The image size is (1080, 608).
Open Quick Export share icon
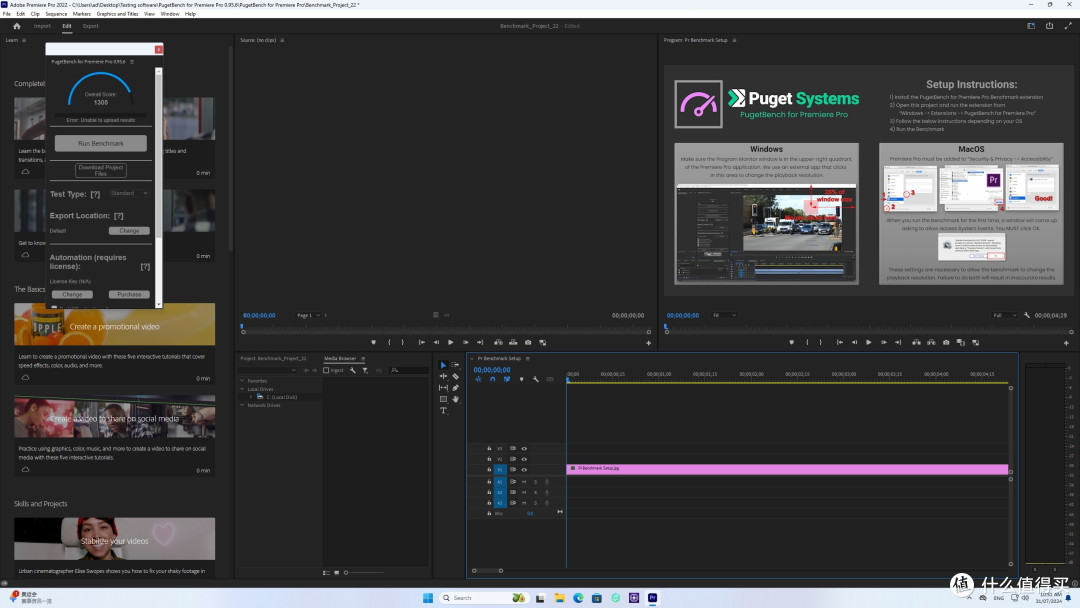[1050, 26]
